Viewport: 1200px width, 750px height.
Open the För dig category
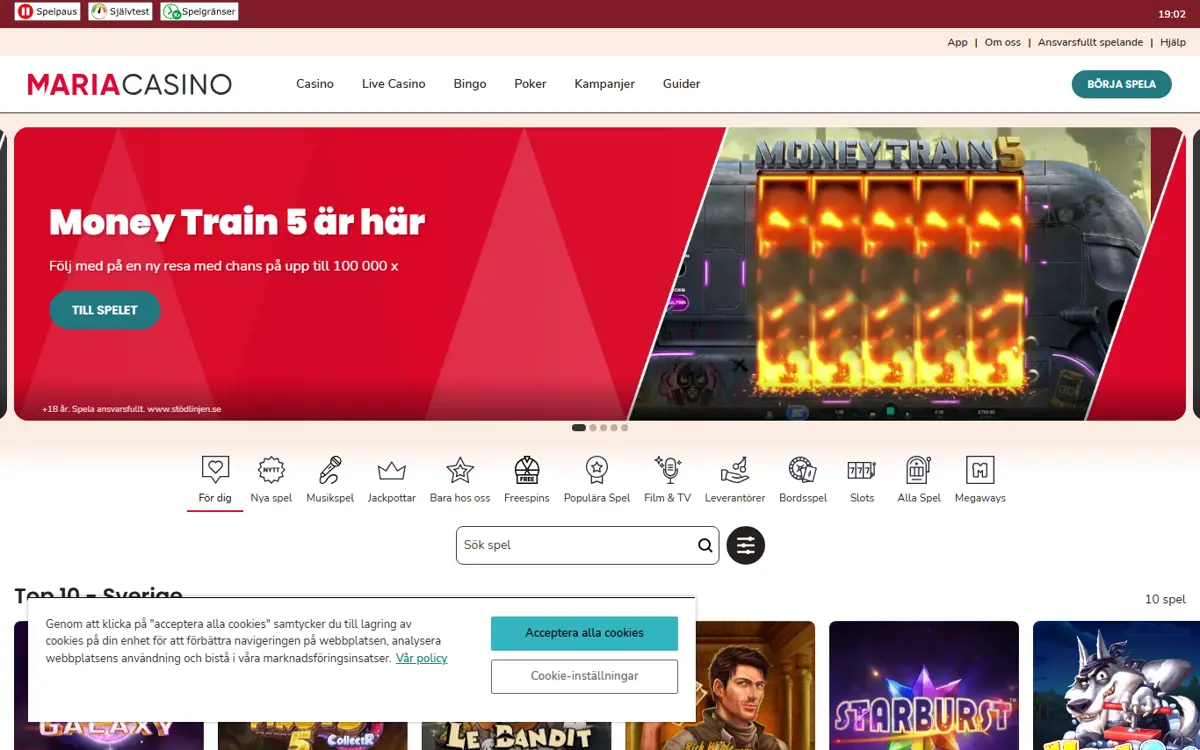pos(215,480)
